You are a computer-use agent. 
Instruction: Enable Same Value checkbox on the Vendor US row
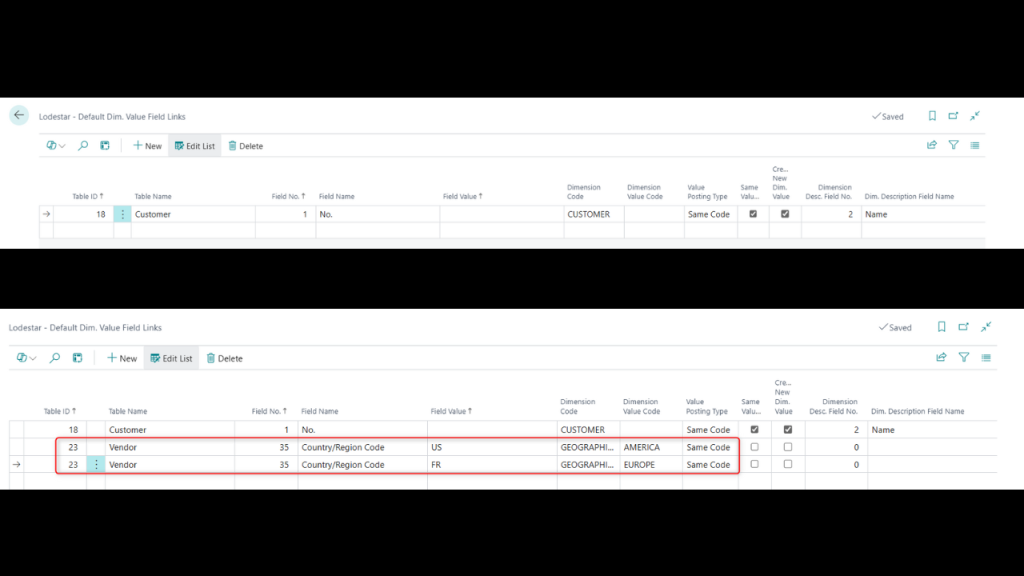(754, 447)
